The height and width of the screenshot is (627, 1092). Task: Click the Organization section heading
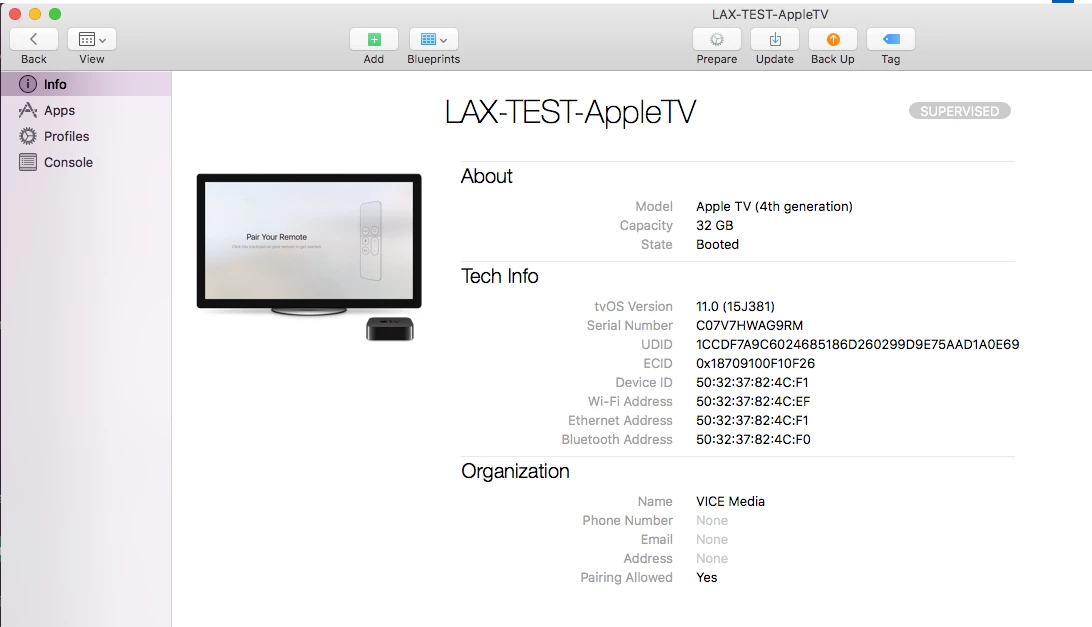(x=515, y=472)
